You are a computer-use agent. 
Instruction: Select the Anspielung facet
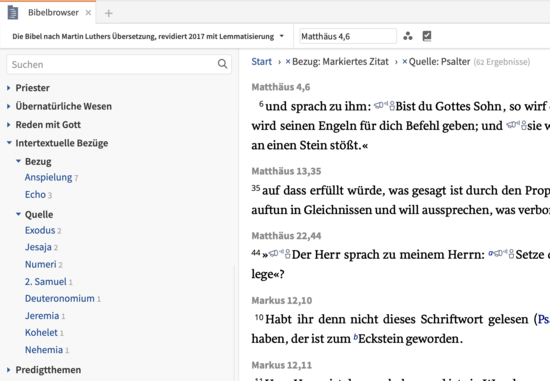(48, 178)
